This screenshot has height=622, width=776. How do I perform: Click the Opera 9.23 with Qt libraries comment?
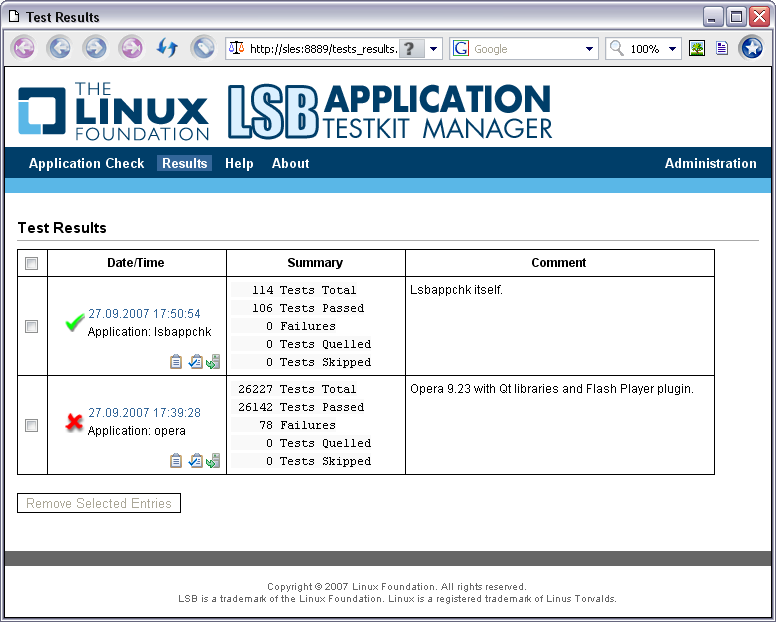pos(552,388)
